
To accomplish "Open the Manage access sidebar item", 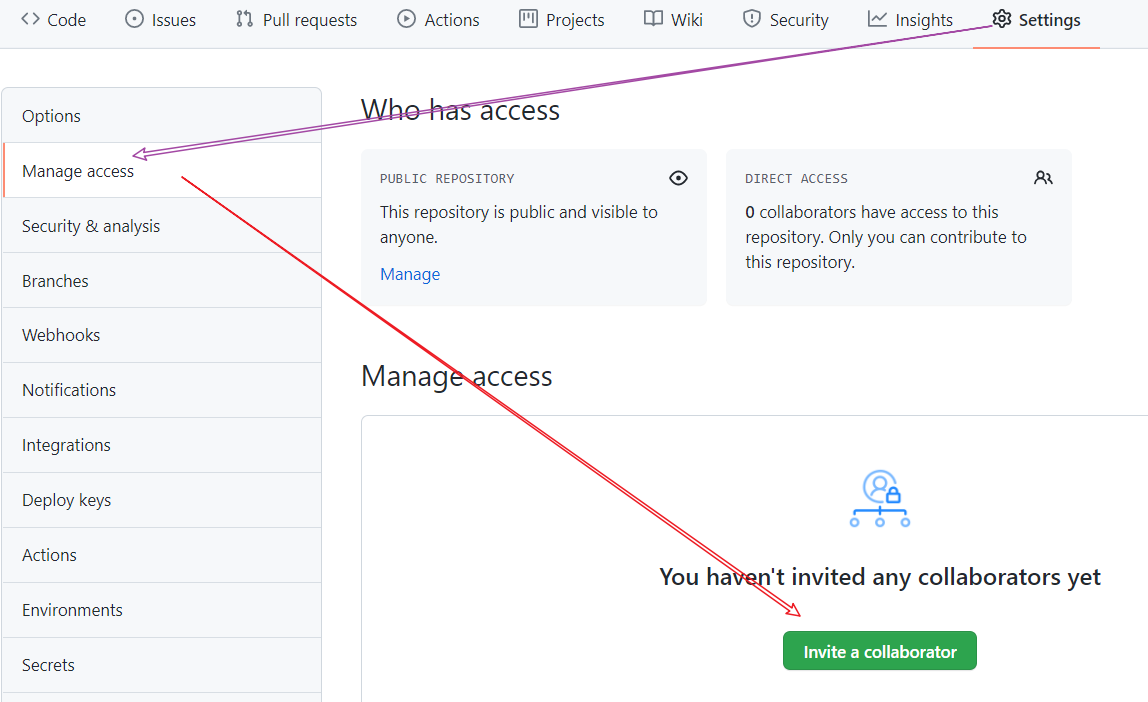I will coord(78,171).
